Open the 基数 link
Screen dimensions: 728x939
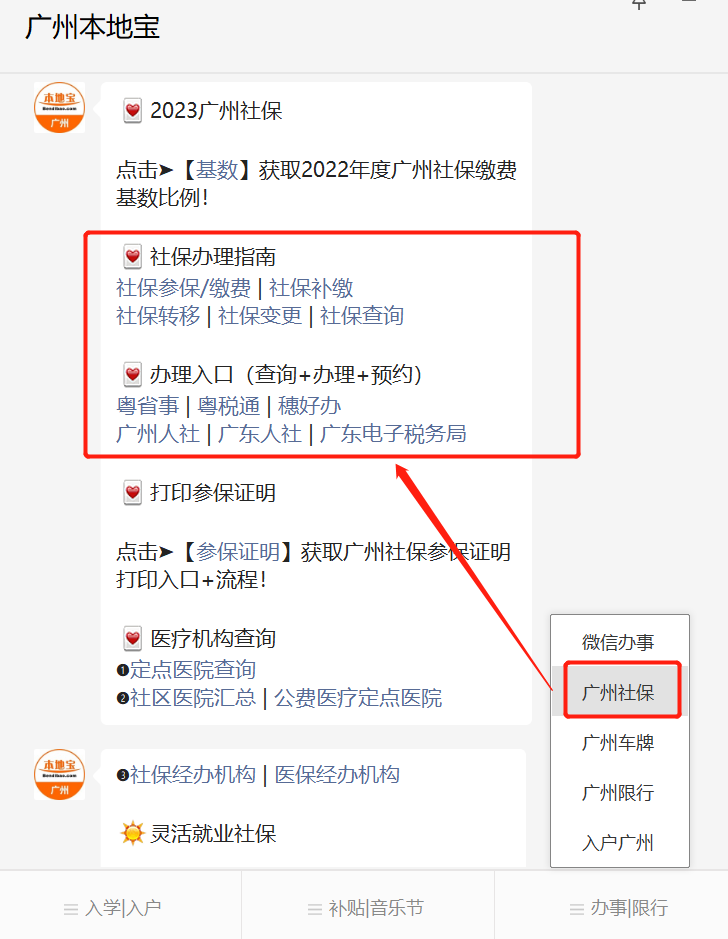(x=217, y=170)
